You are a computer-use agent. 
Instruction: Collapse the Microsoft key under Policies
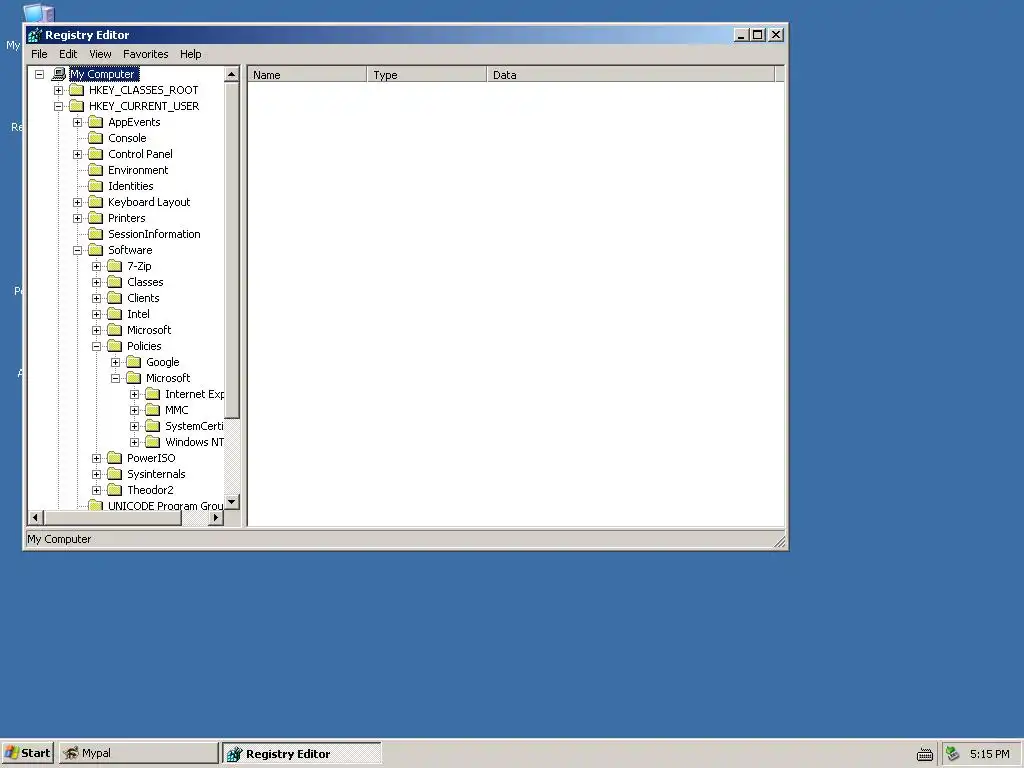(116, 378)
